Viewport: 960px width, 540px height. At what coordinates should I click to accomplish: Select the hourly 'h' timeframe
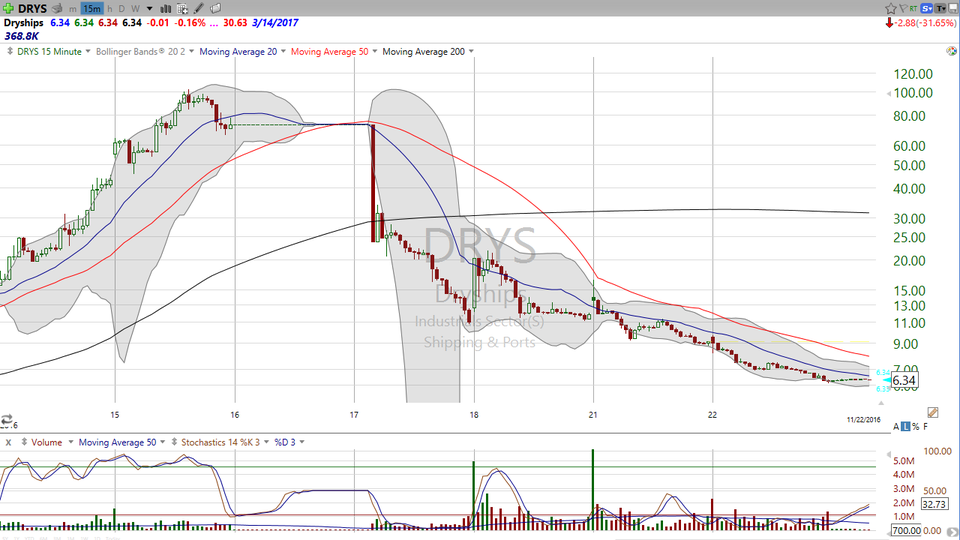[110, 9]
